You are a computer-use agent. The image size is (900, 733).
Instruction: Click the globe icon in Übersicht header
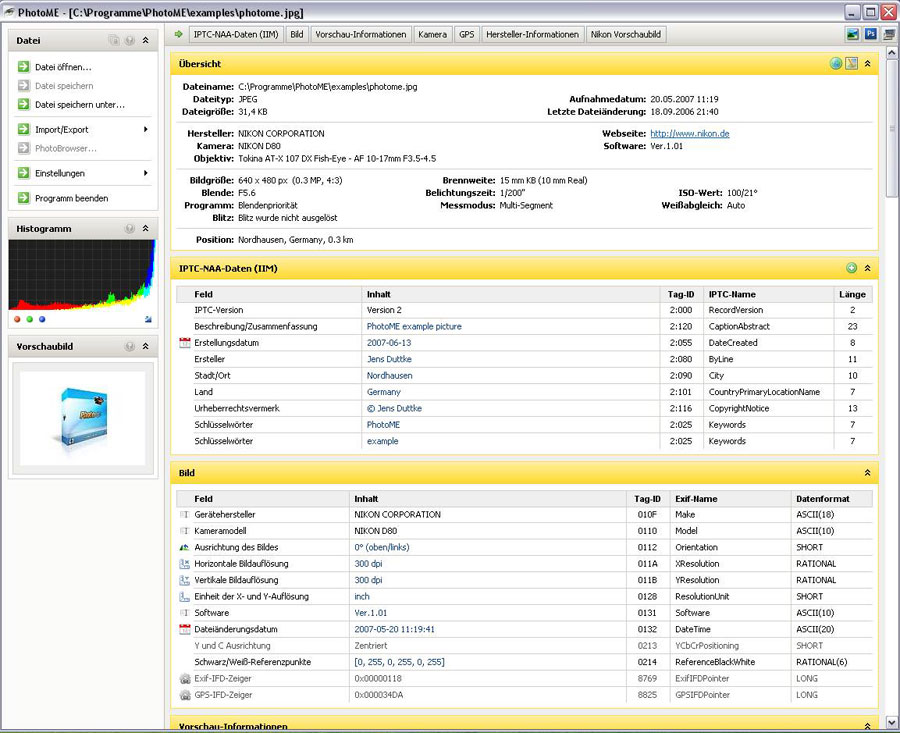tap(835, 64)
